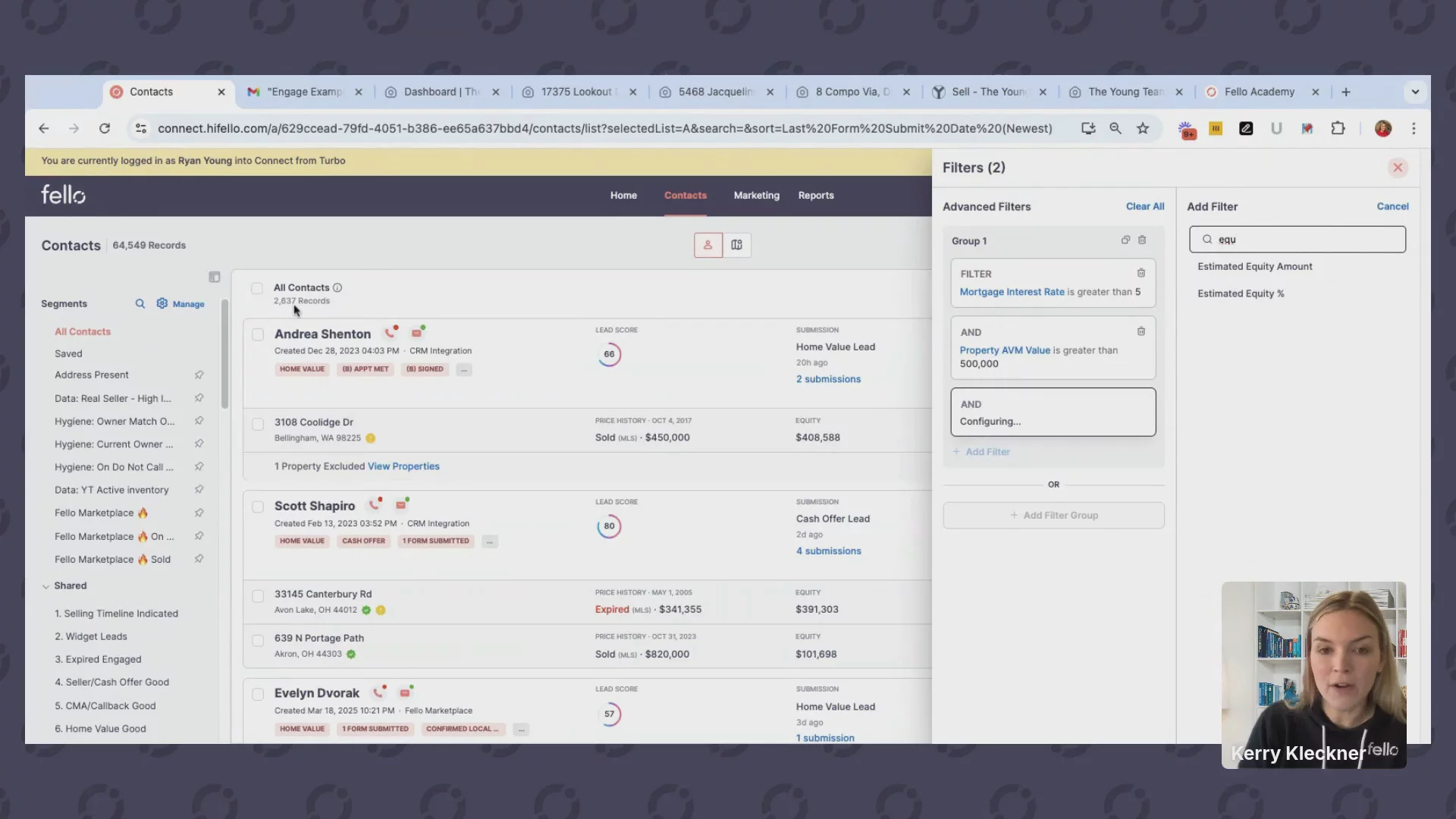Expand more tags on Scott Shapiro
The height and width of the screenshot is (819, 1456).
(490, 541)
